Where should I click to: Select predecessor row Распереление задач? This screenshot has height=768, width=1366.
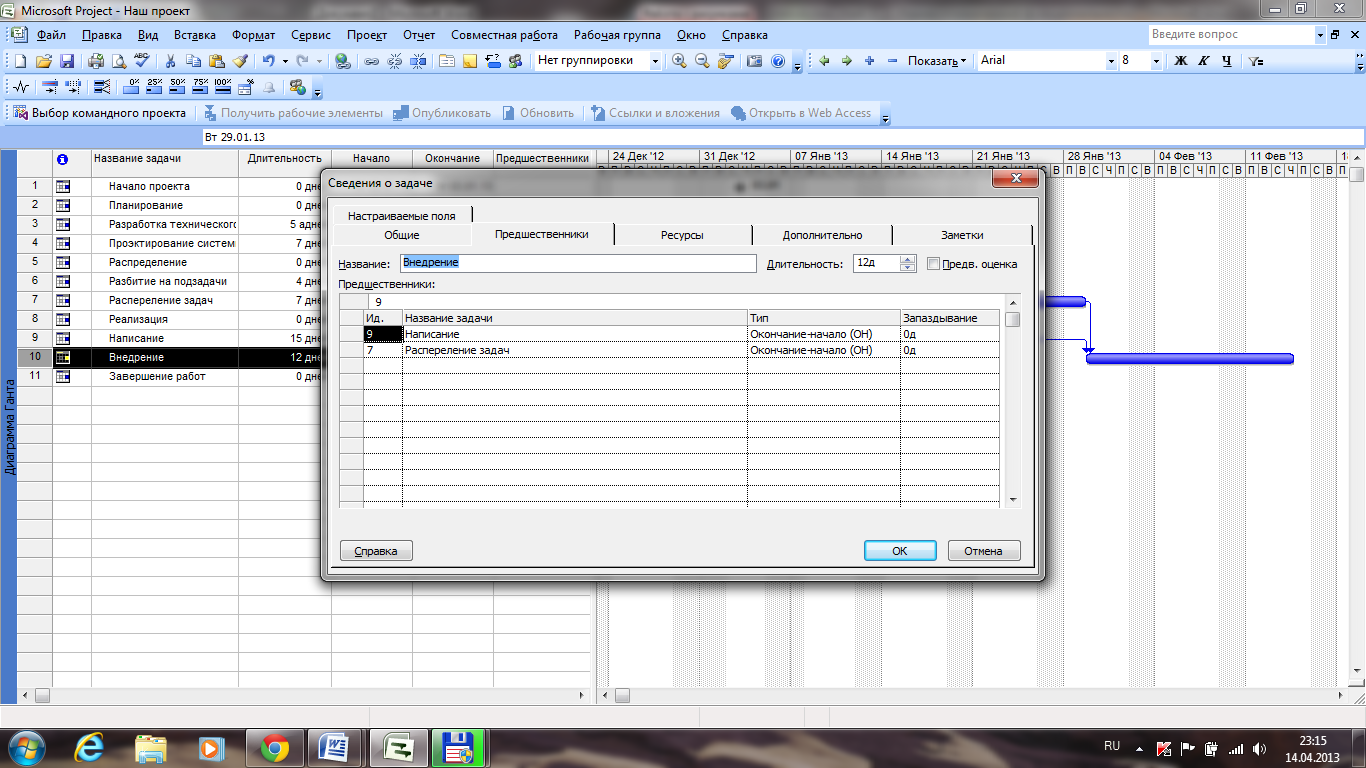click(681, 350)
